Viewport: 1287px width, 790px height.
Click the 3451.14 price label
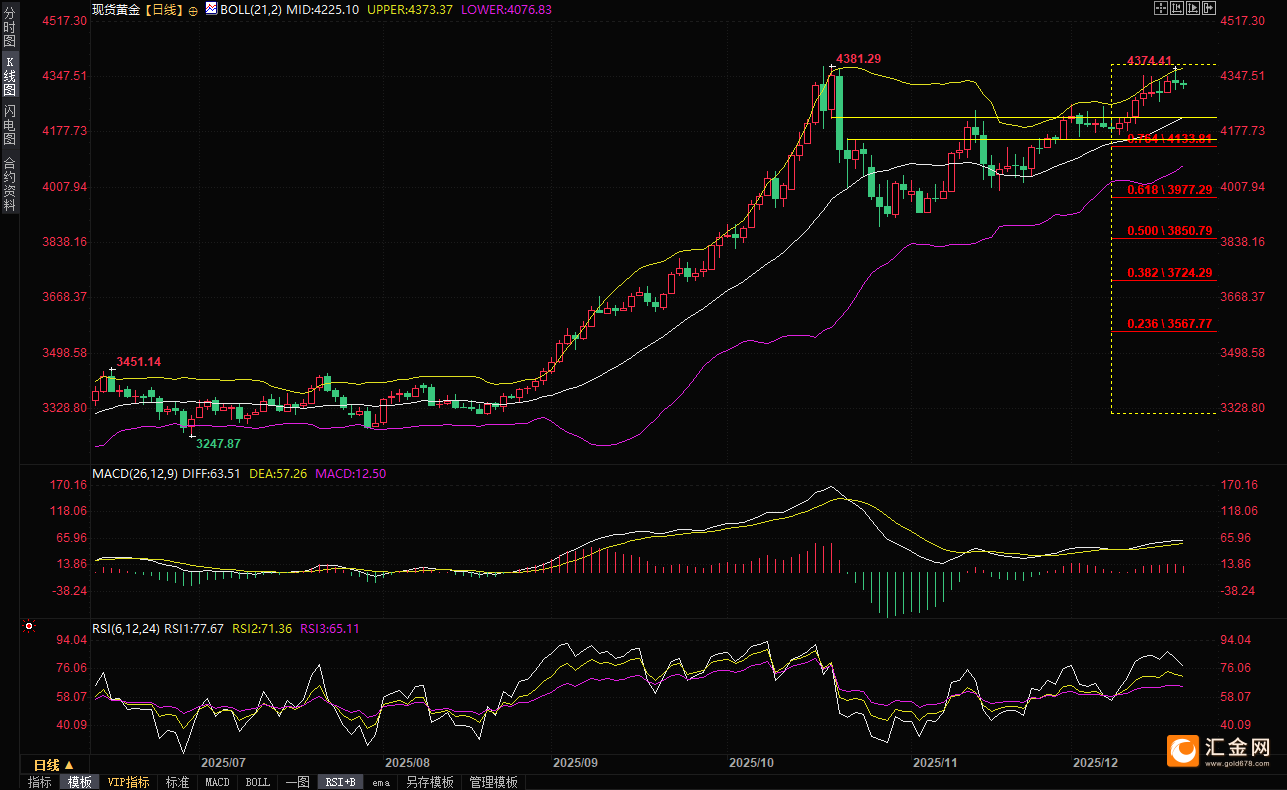click(x=139, y=361)
